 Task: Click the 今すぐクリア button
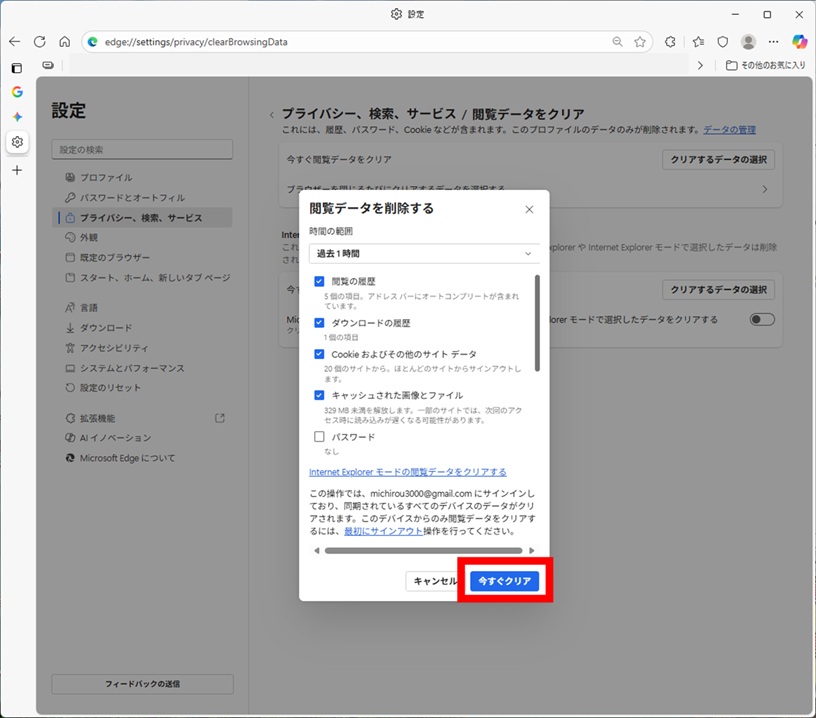[505, 581]
